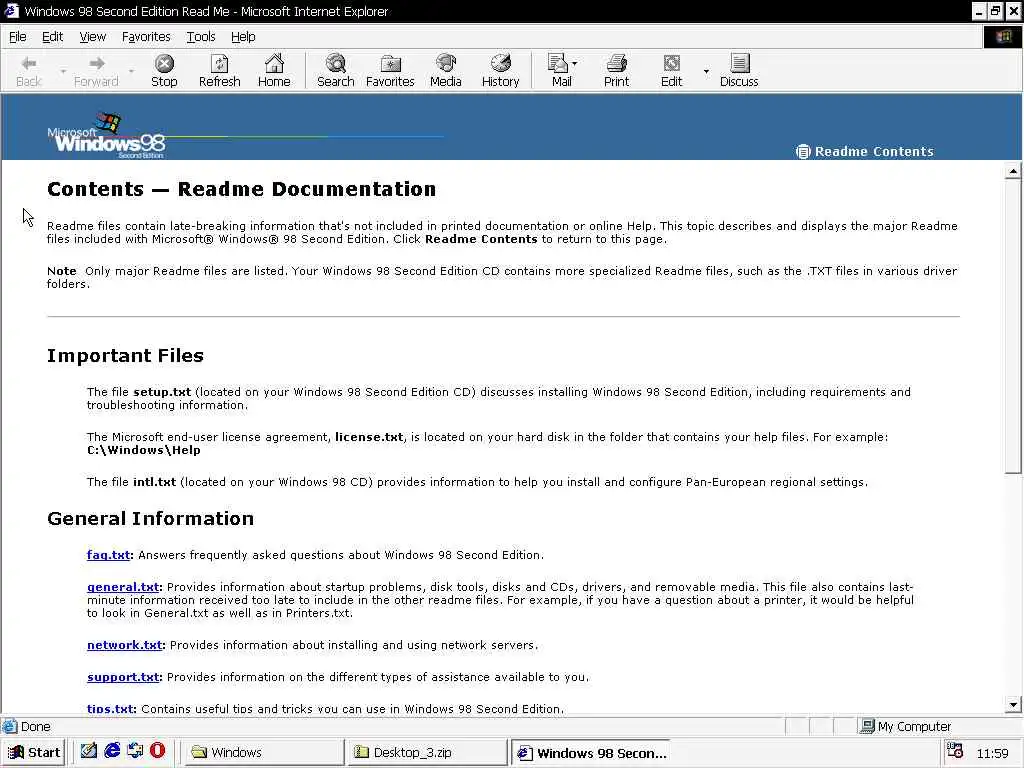
Task: Click the Readme Contents link
Action: (x=874, y=152)
